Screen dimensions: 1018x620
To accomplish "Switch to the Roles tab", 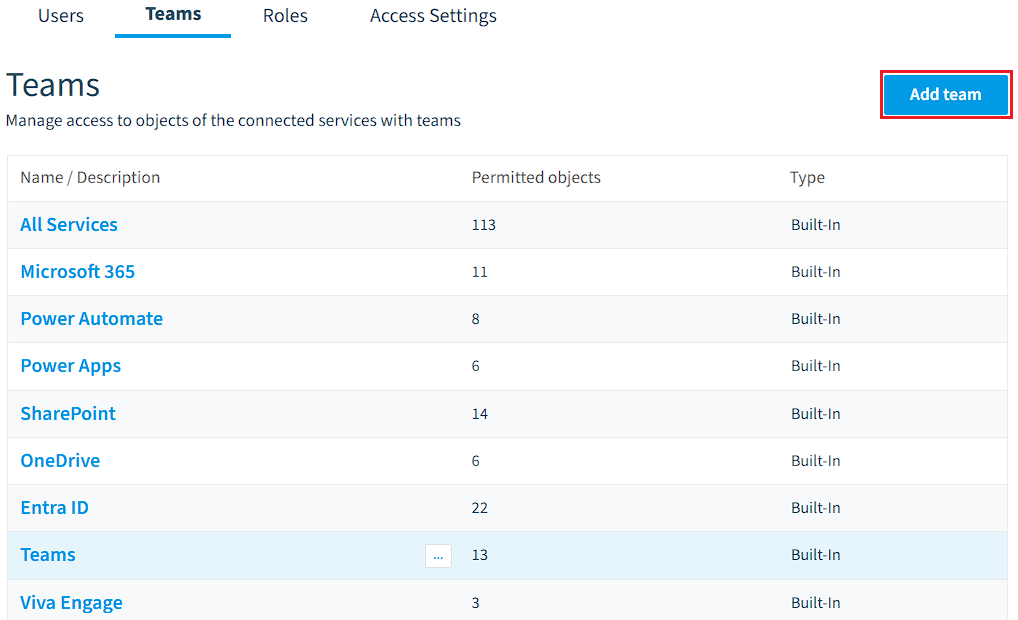I will (x=285, y=16).
